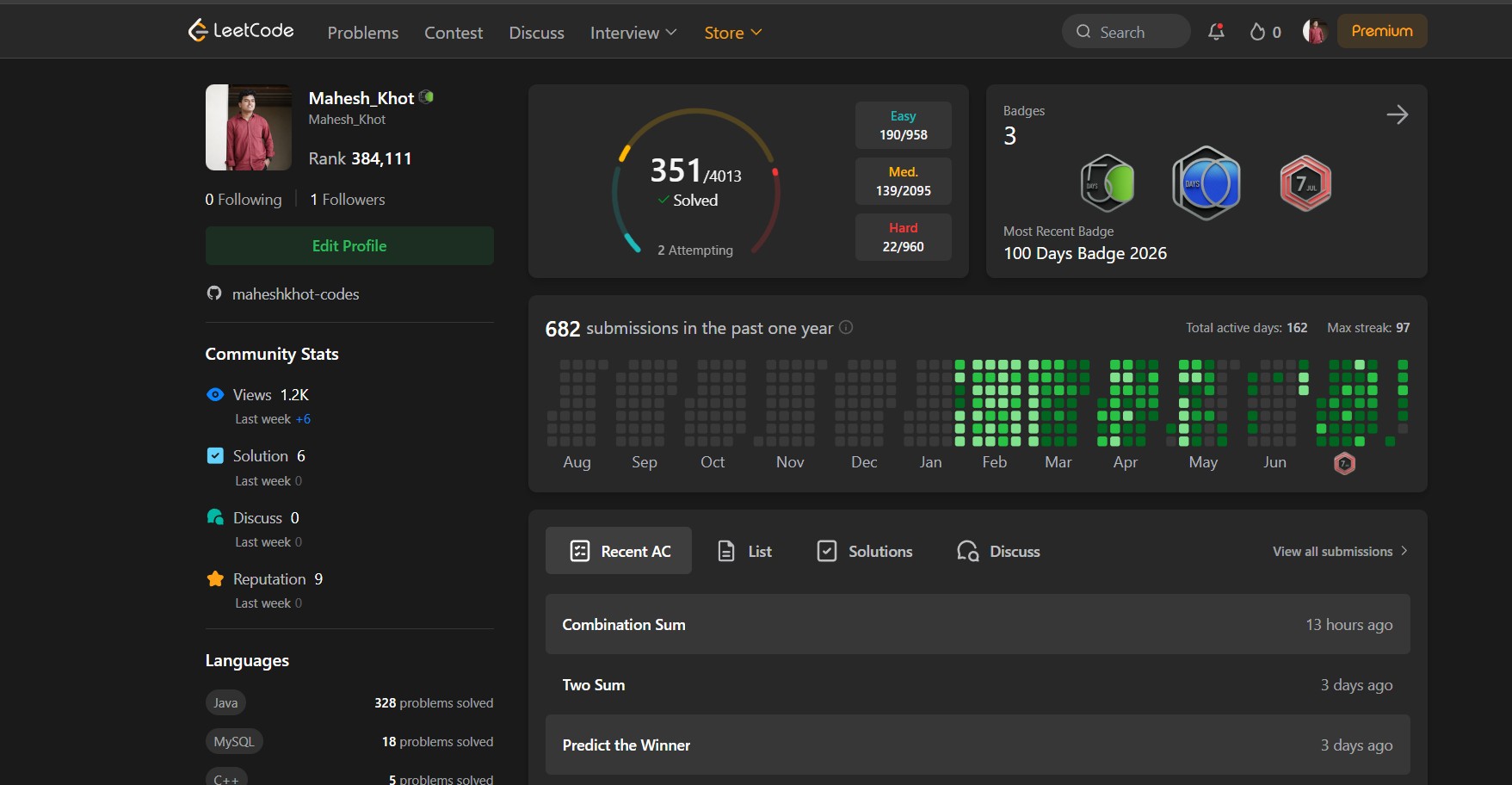Click the Solutions checkbox icon
The image size is (1512, 785).
click(x=826, y=551)
